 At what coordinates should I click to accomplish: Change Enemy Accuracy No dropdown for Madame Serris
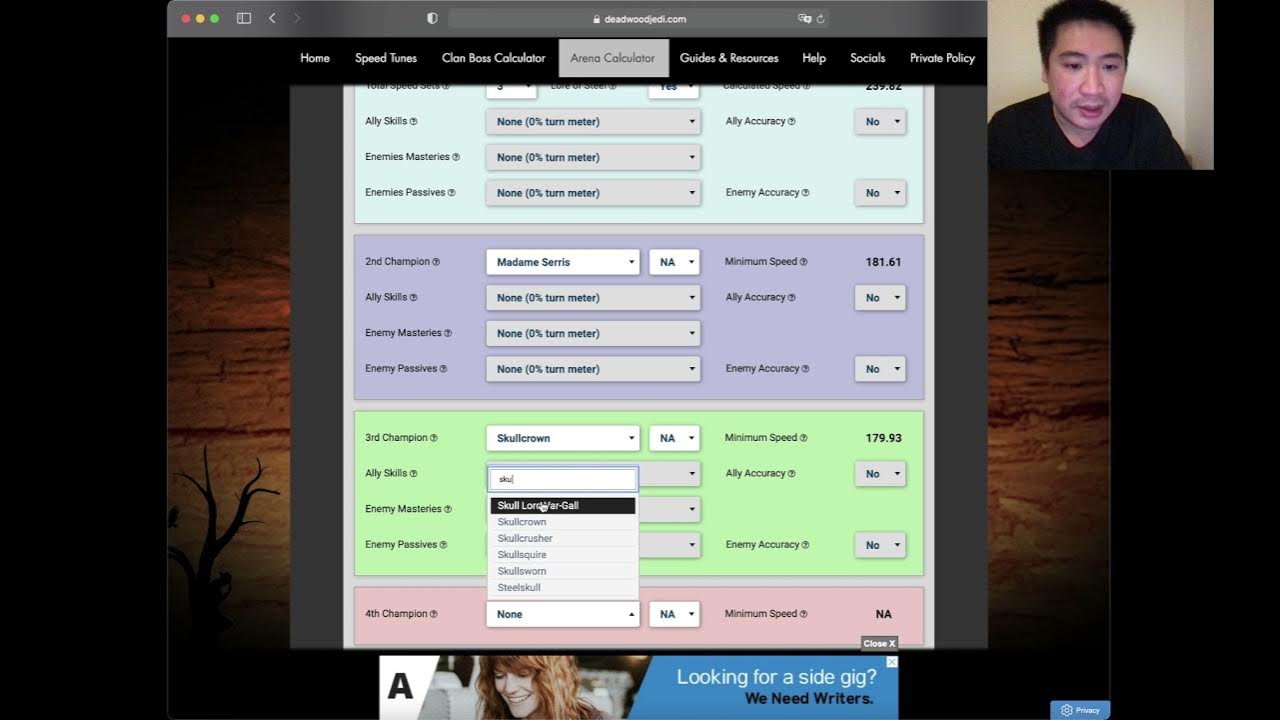pyautogui.click(x=880, y=369)
